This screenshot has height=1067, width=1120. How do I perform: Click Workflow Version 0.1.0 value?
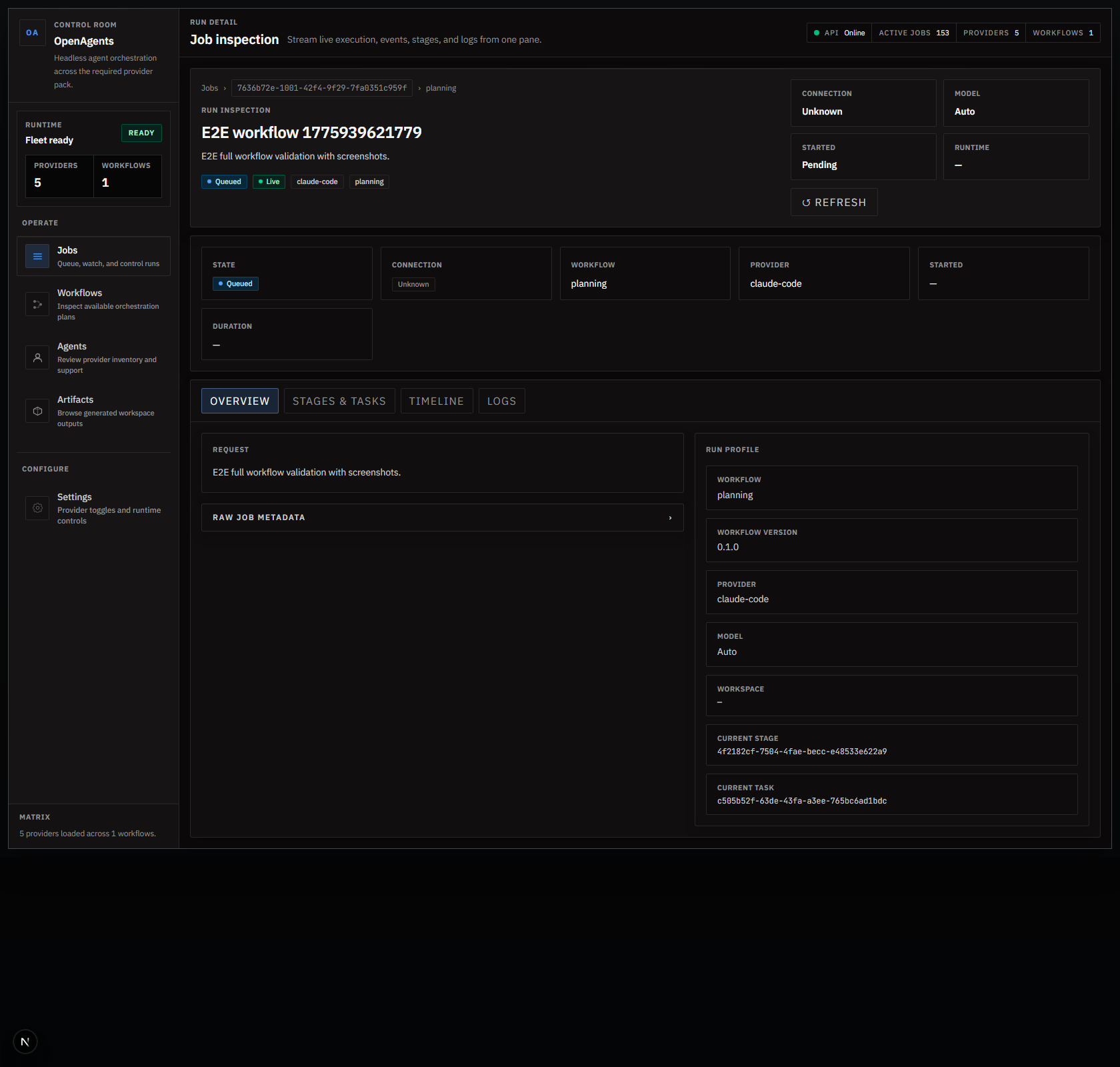pos(728,547)
